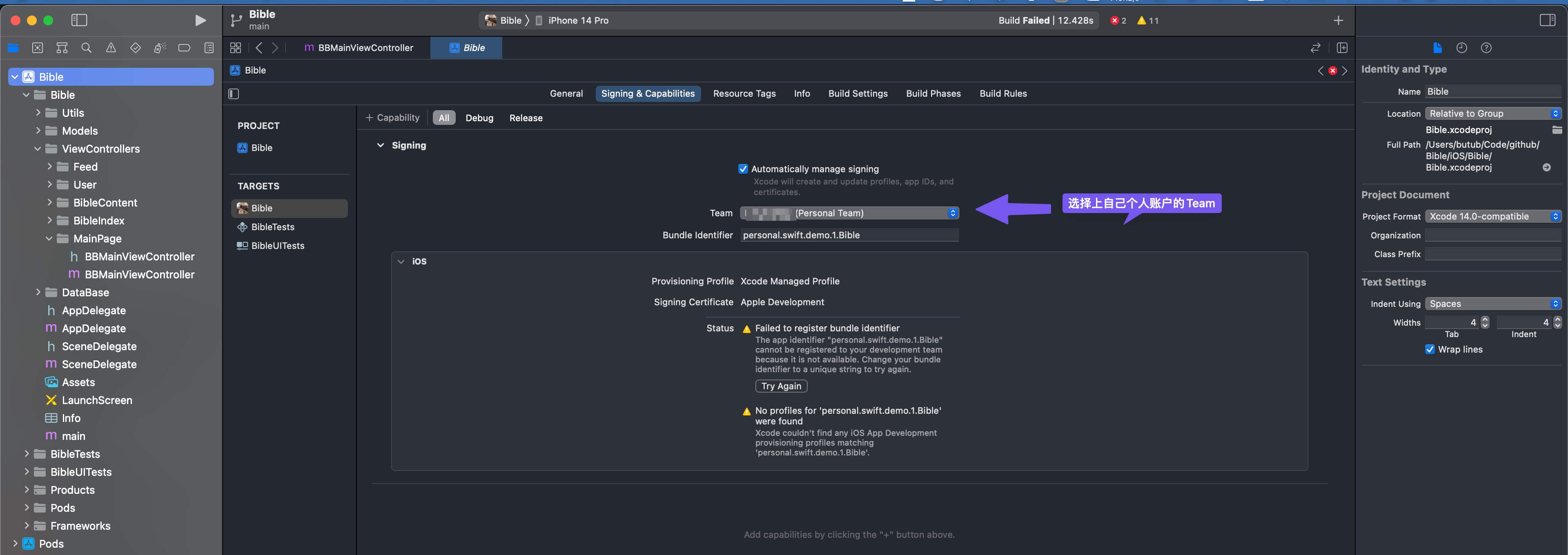Click the yellow warning count indicator
The height and width of the screenshot is (555, 1568).
(1147, 20)
